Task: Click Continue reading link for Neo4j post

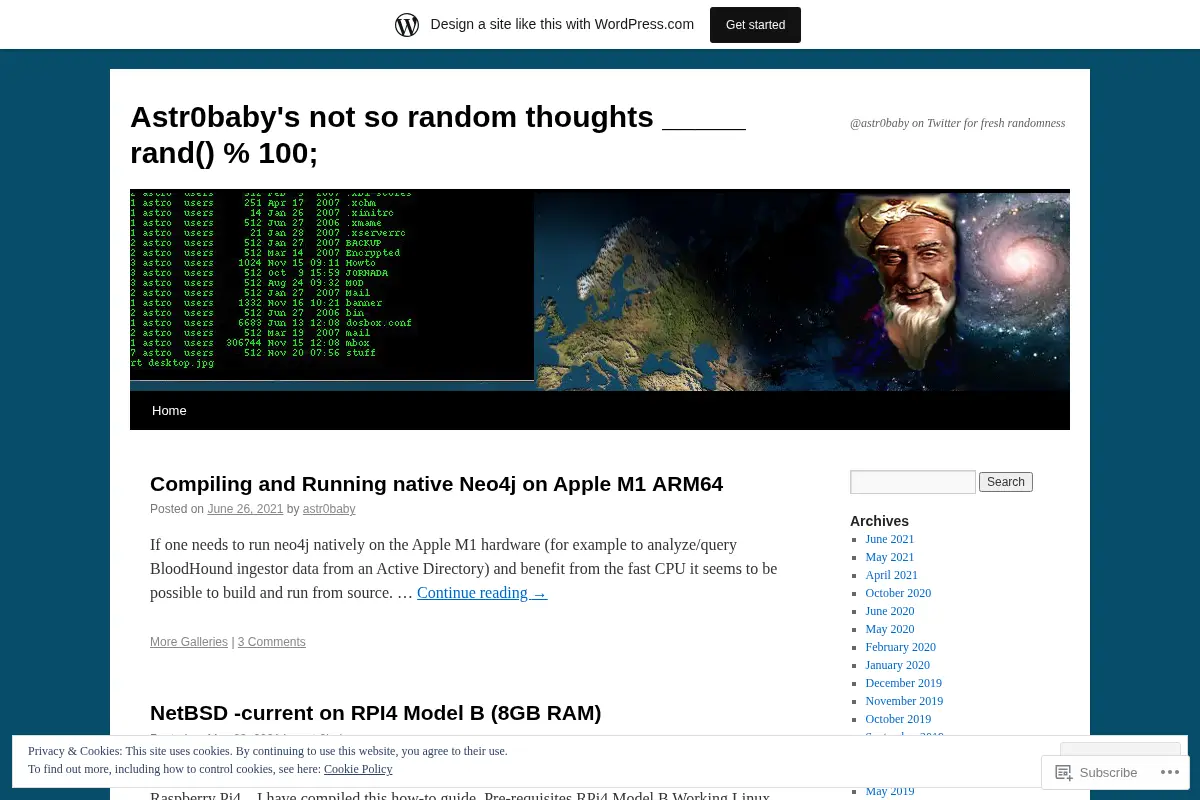Action: pyautogui.click(x=482, y=592)
